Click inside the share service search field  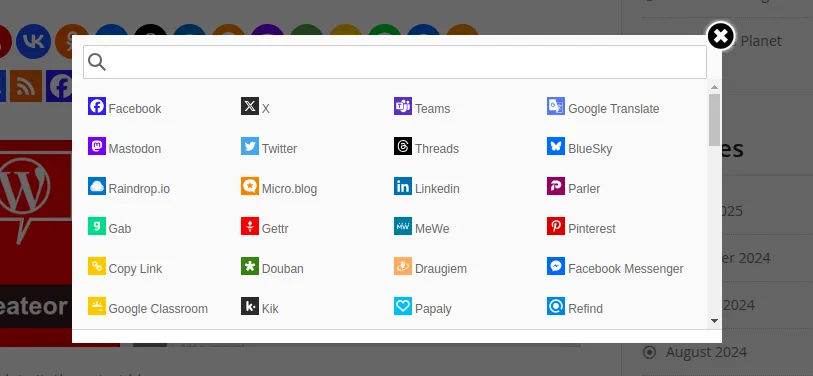pyautogui.click(x=395, y=62)
